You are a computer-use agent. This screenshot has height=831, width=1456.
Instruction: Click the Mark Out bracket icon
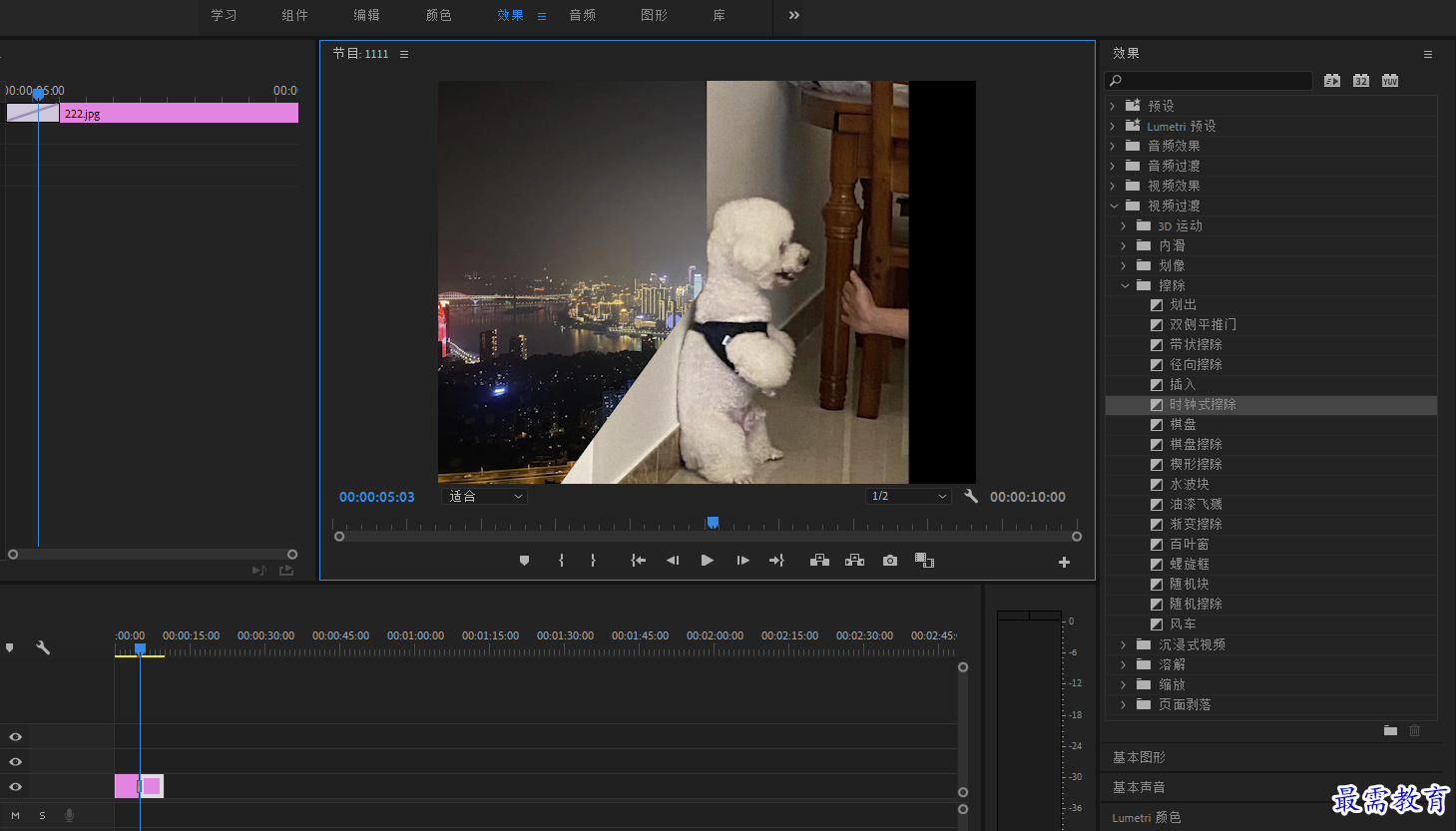pos(593,561)
